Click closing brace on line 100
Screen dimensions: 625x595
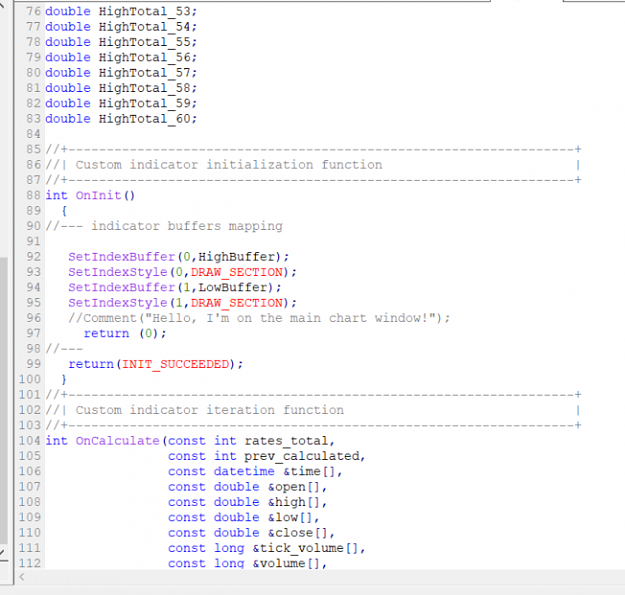(x=64, y=379)
